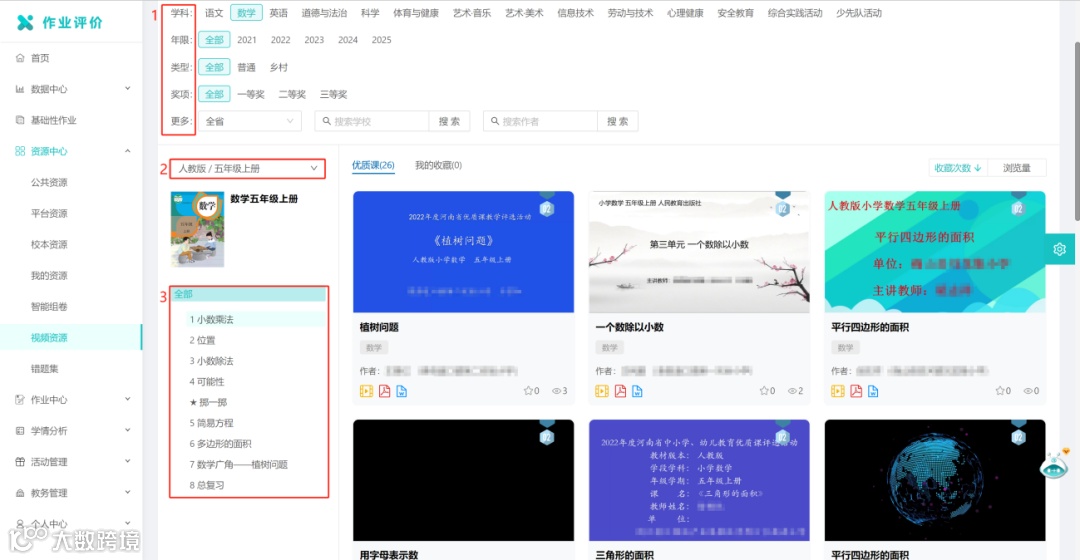Click 搜索 button next to school field

click(449, 121)
